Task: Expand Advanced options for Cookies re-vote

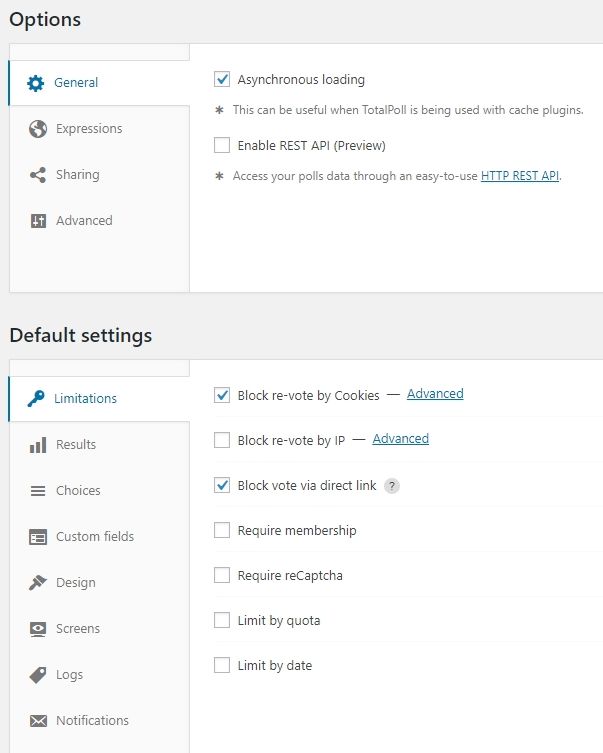Action: click(x=435, y=394)
